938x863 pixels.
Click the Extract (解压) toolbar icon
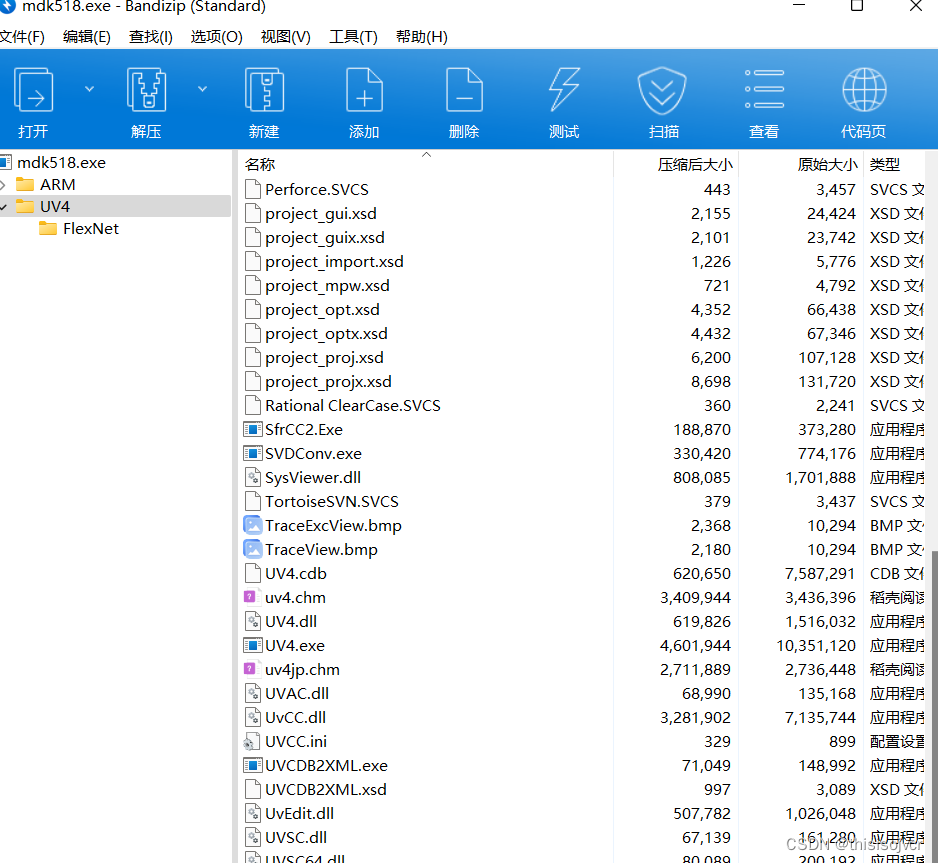[x=146, y=90]
